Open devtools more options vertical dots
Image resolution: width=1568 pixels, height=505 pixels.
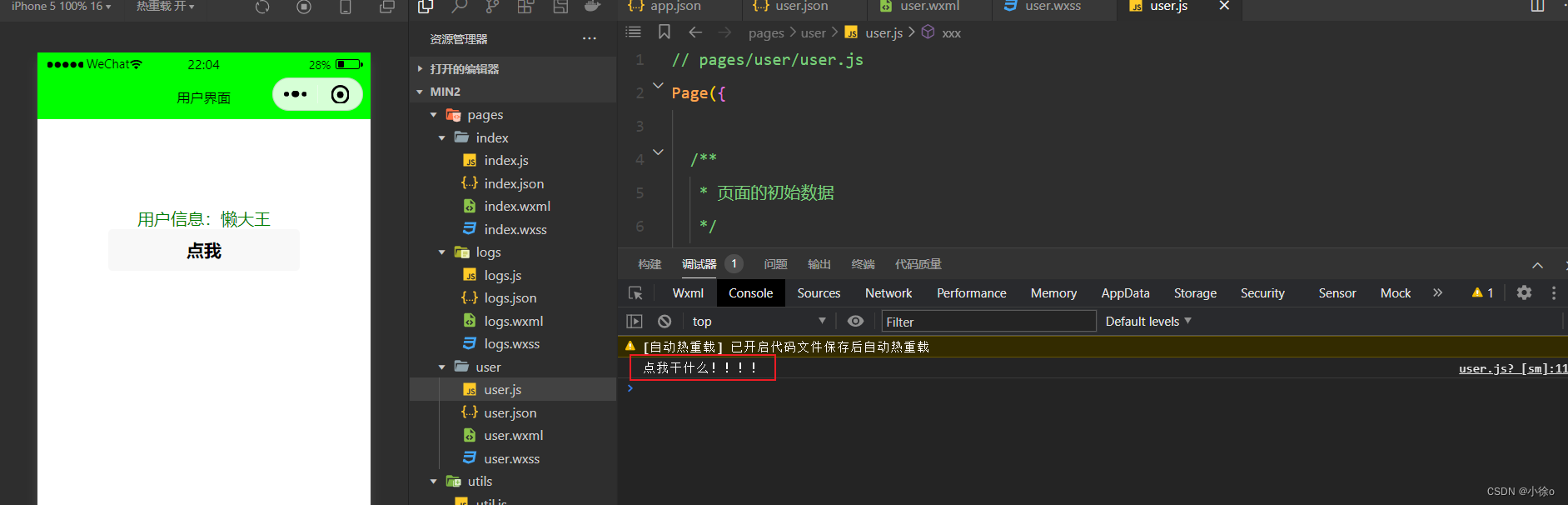click(1554, 292)
